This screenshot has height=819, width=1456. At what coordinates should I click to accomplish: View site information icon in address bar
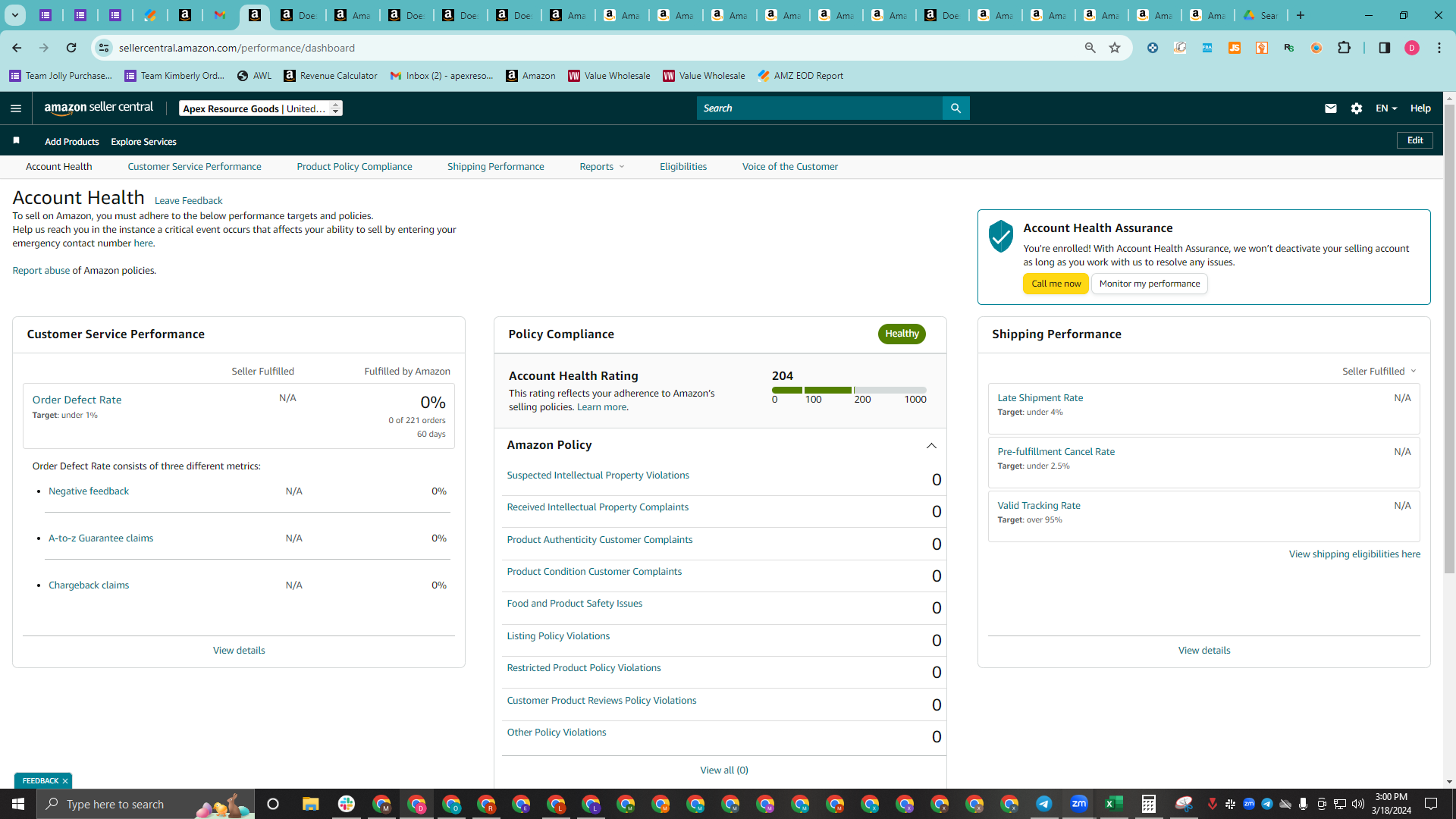104,48
